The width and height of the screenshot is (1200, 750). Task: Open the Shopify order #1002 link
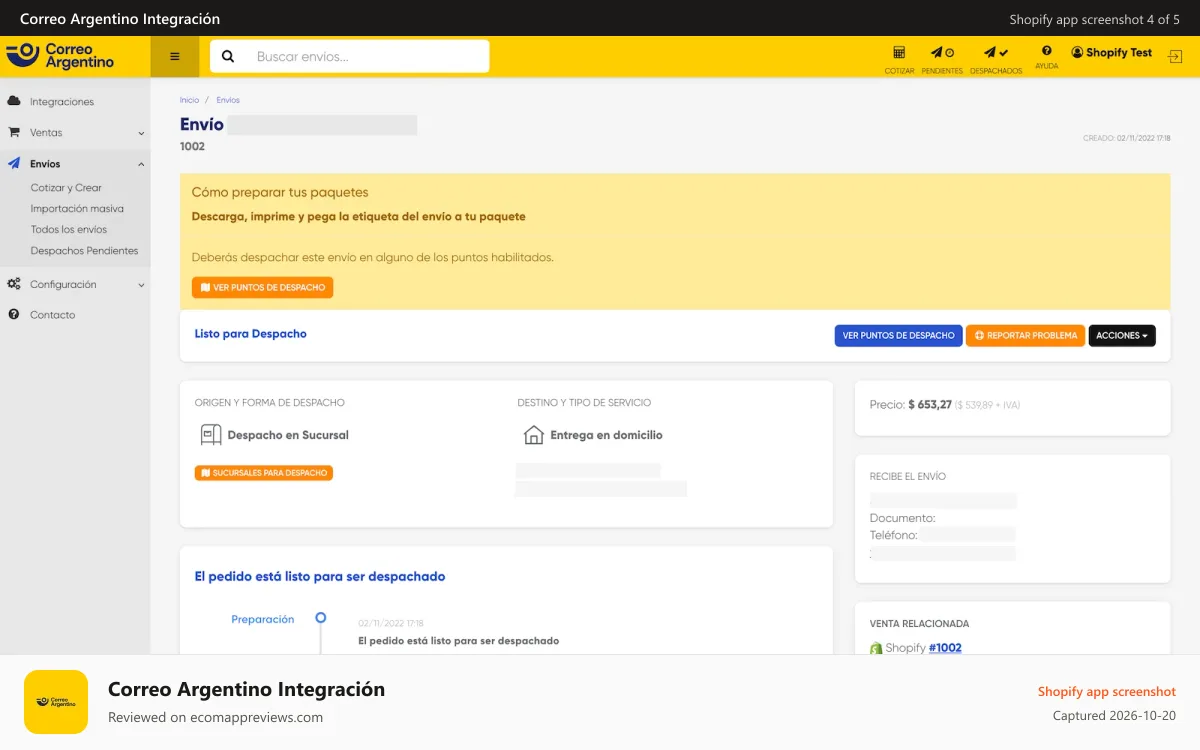(x=945, y=648)
